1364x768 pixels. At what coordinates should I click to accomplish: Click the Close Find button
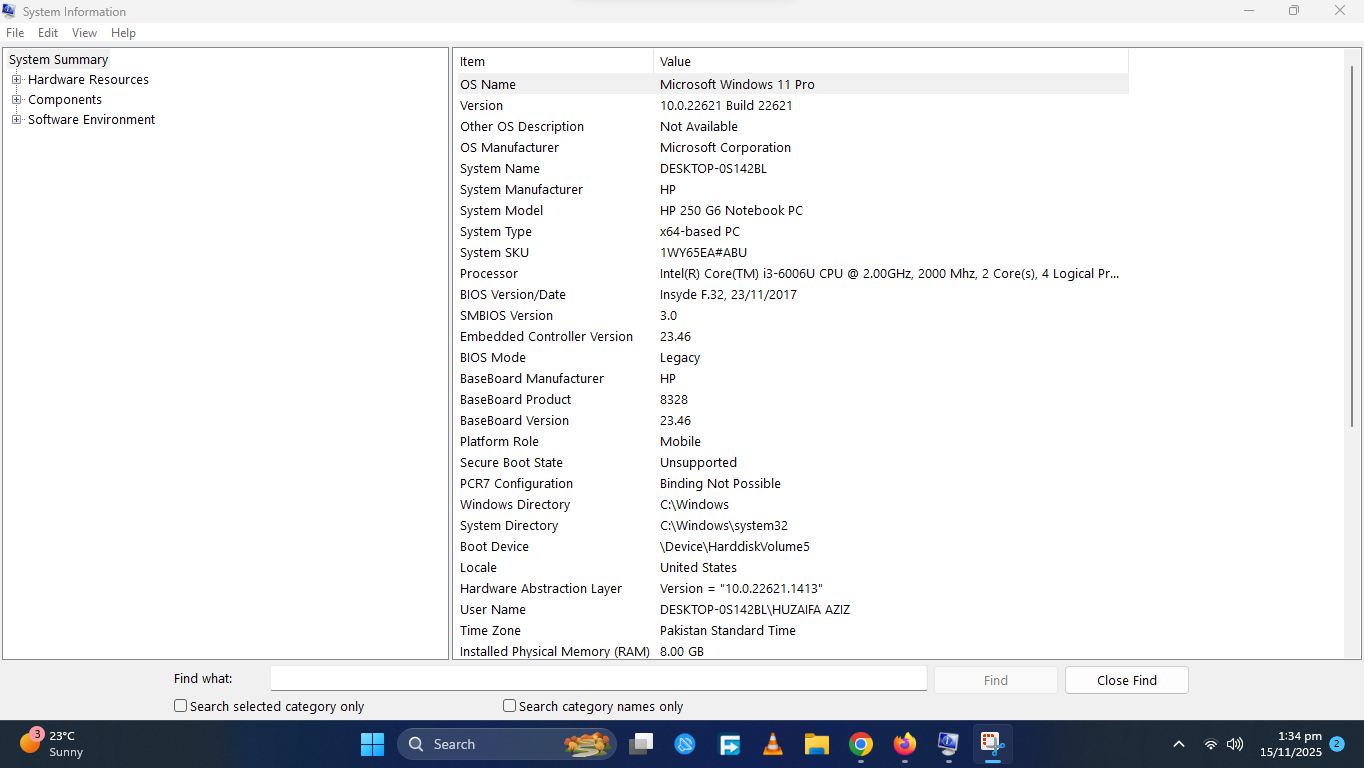tap(1126, 680)
